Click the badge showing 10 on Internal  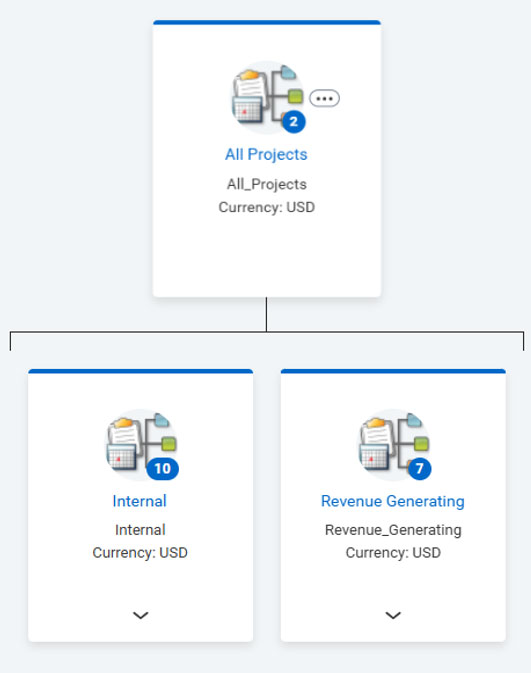tap(163, 468)
